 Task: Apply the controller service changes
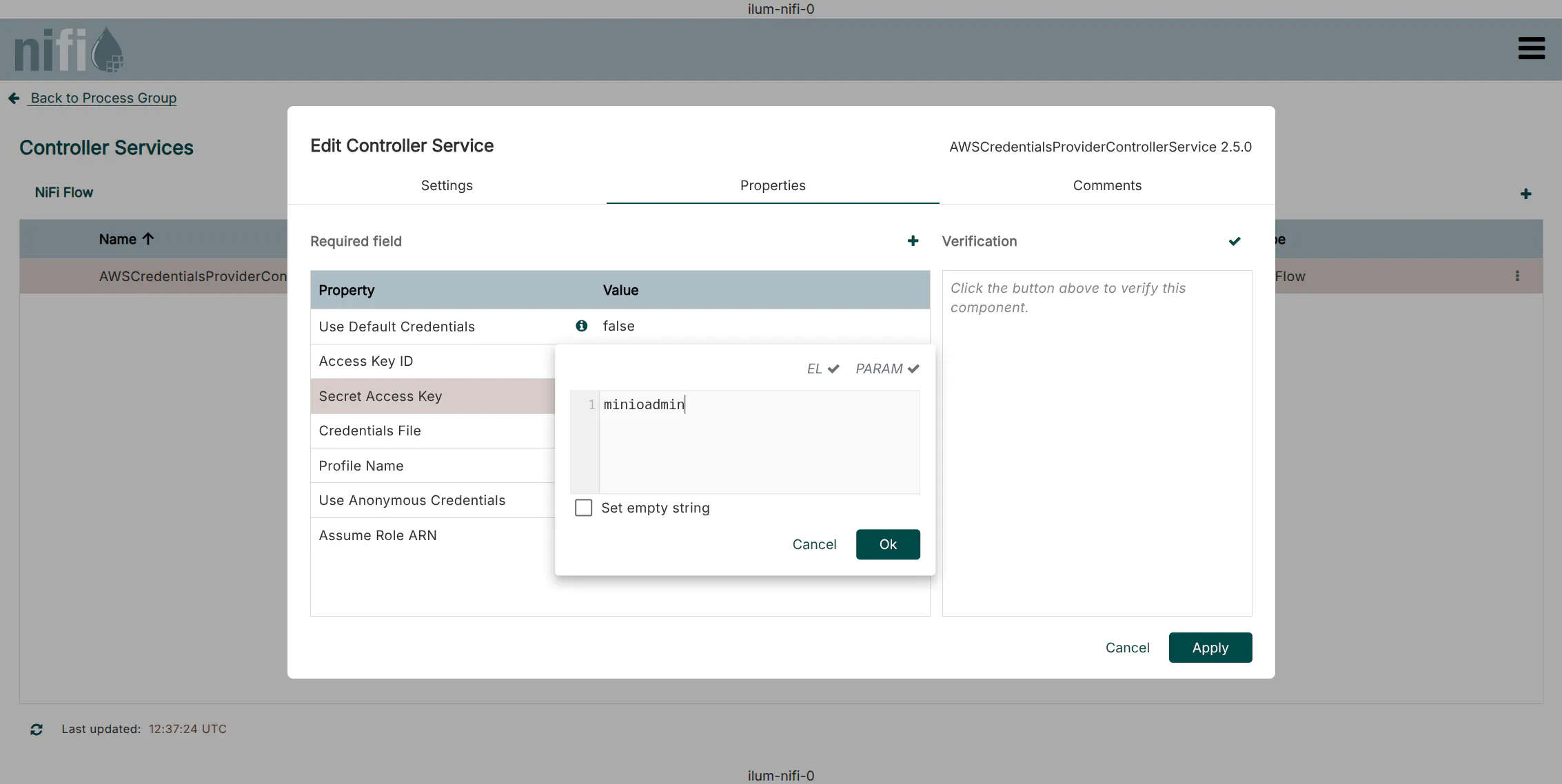click(x=1210, y=648)
